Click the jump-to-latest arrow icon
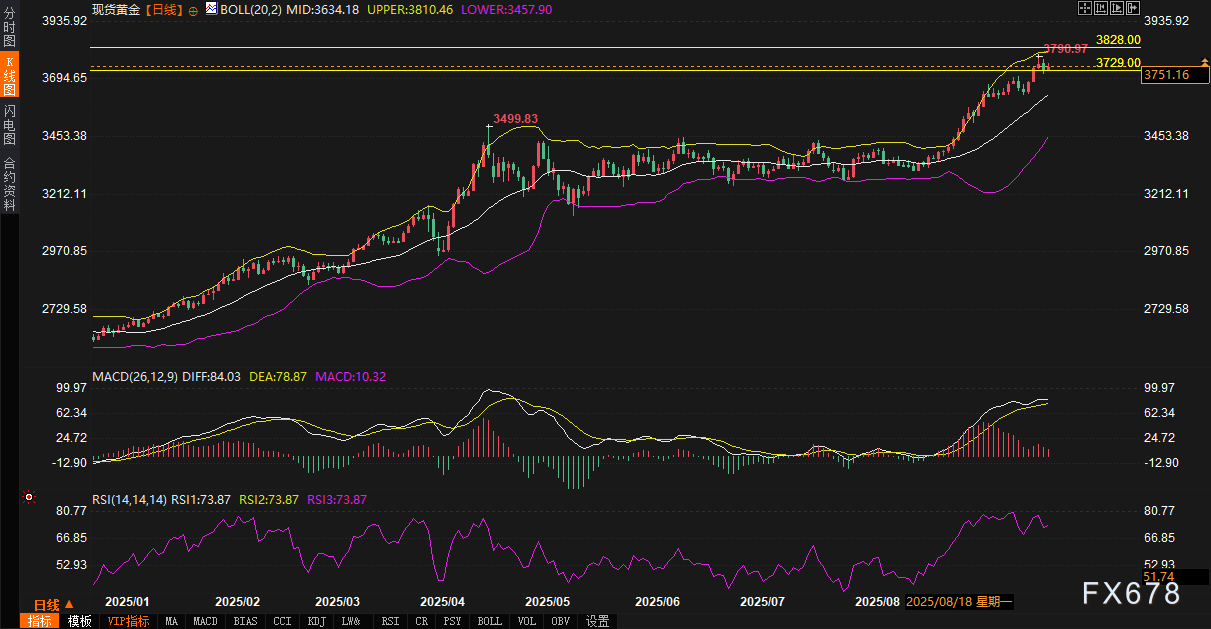Image resolution: width=1211 pixels, height=629 pixels. tap(1133, 8)
